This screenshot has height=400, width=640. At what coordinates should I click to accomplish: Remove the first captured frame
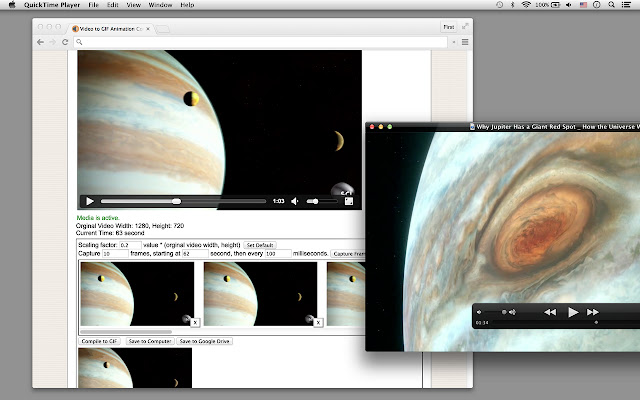195,322
